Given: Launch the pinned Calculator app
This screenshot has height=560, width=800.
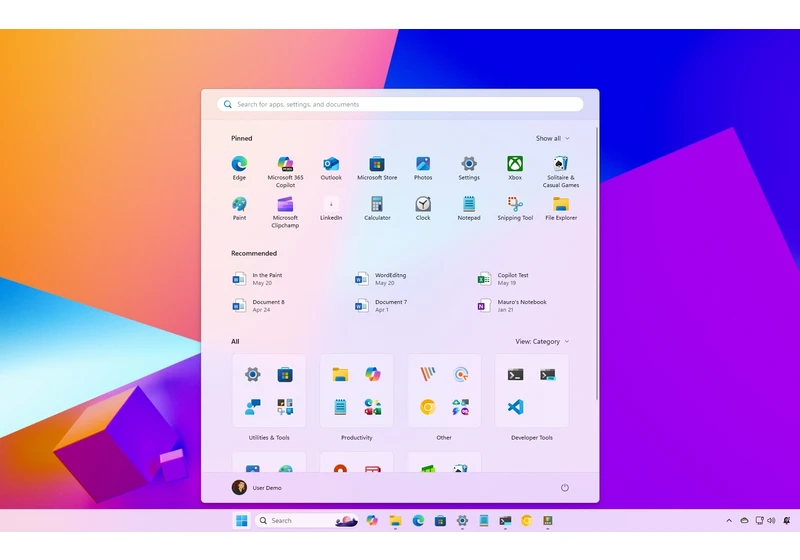Looking at the screenshot, I should [377, 208].
